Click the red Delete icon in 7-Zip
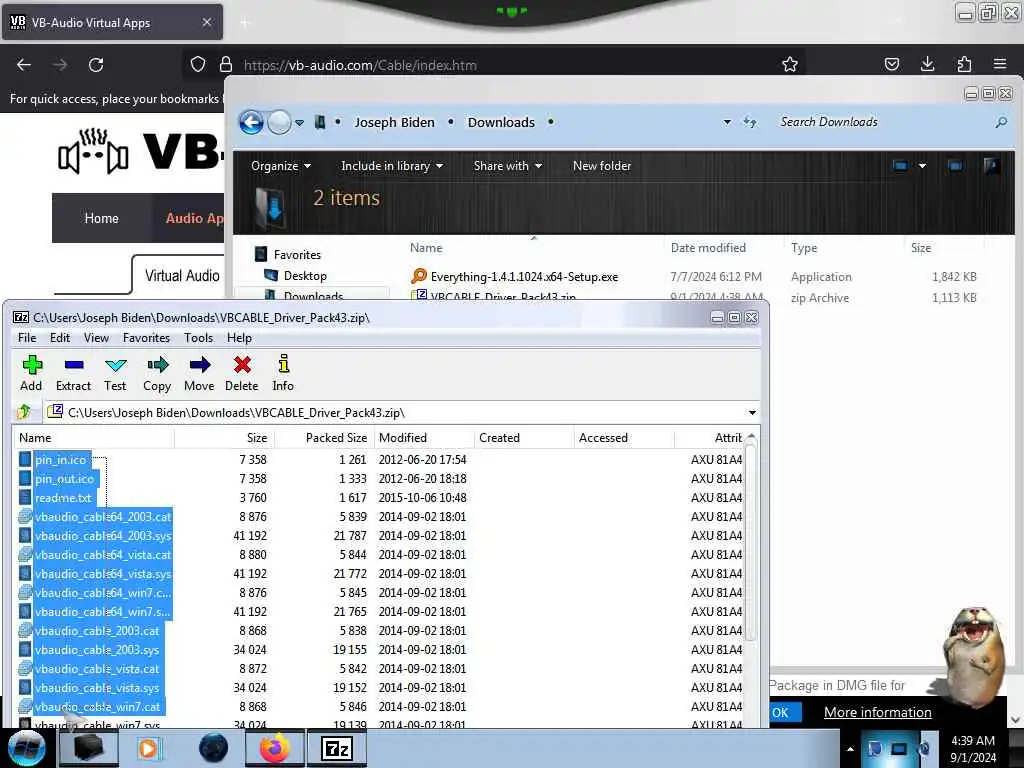1024x768 pixels. [x=242, y=373]
